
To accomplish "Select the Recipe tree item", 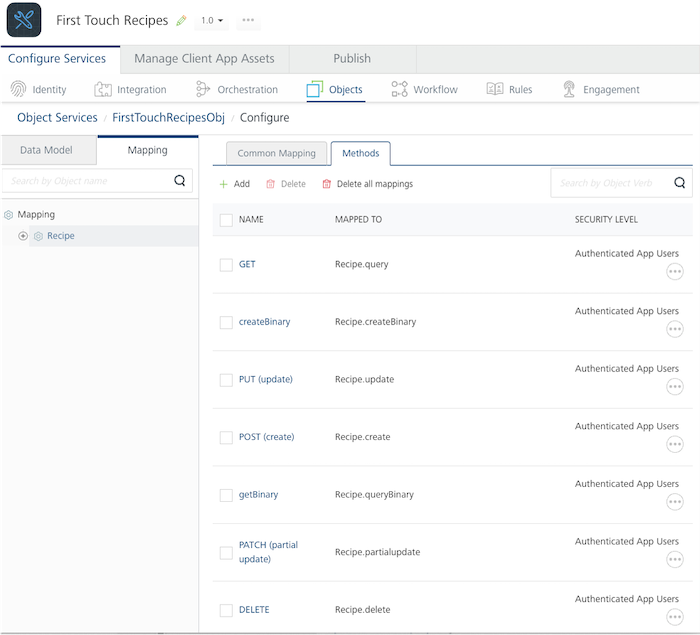I will pos(61,236).
